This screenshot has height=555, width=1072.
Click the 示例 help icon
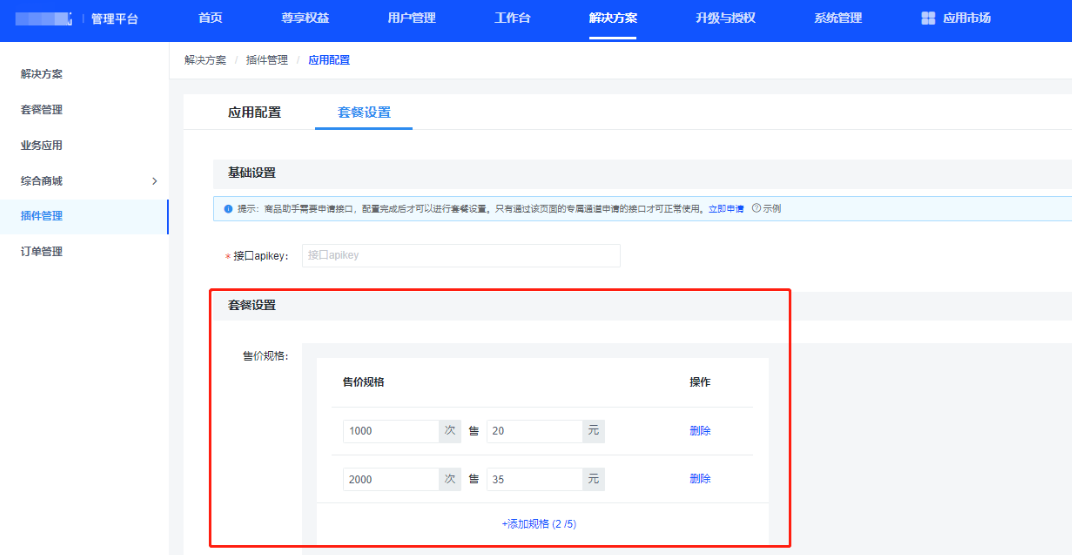756,208
